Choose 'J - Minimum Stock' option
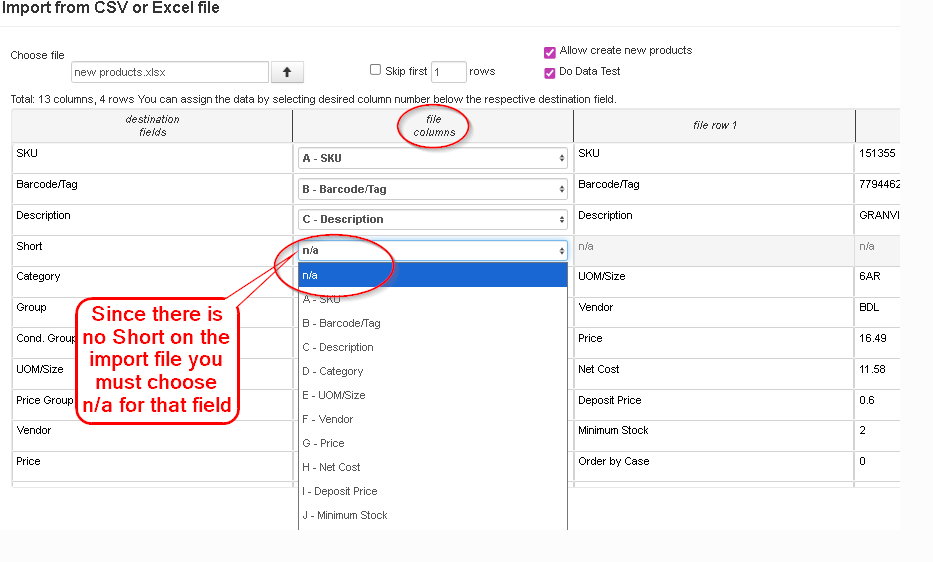 344,515
